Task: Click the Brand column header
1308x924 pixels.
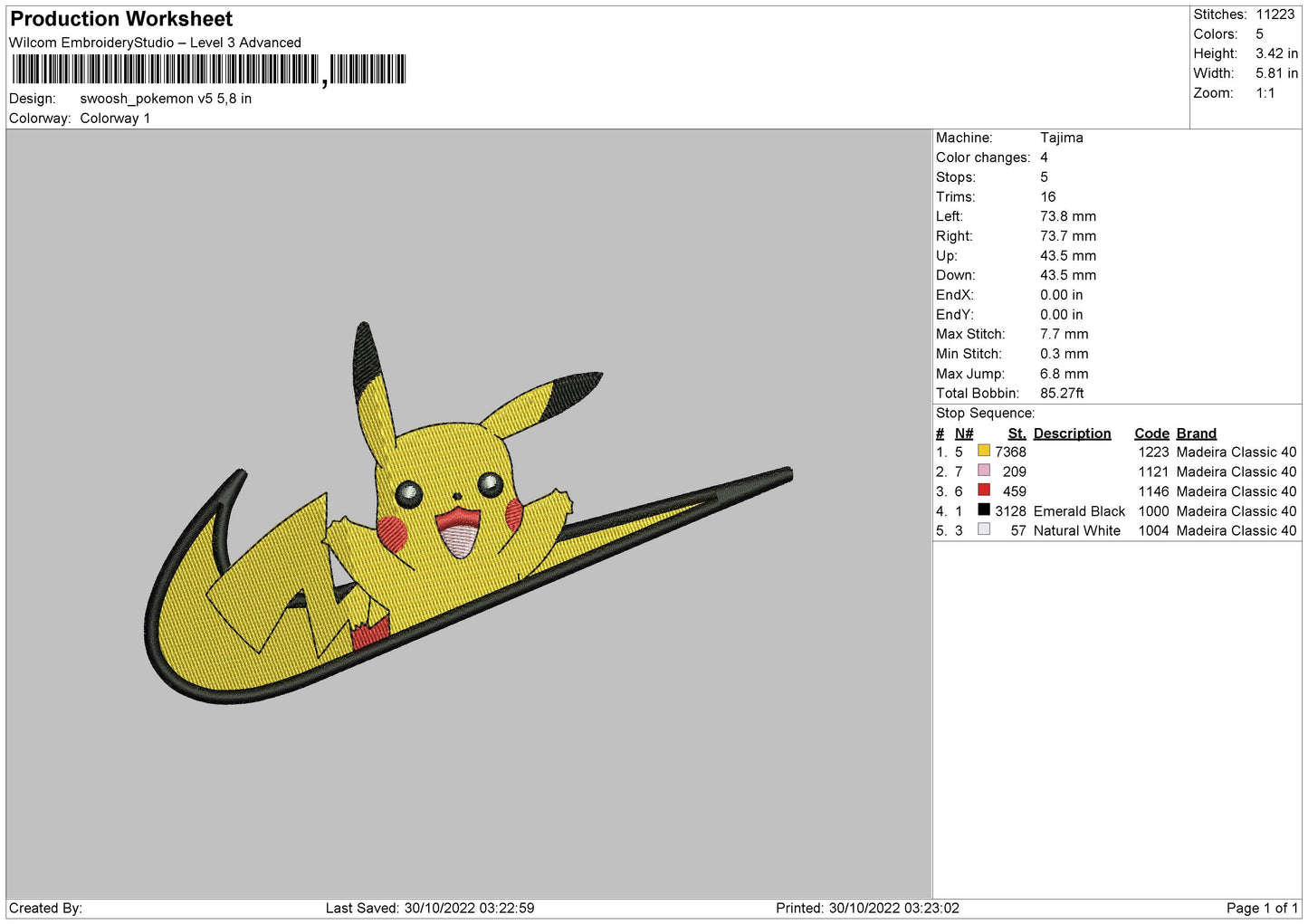Action: point(1196,433)
